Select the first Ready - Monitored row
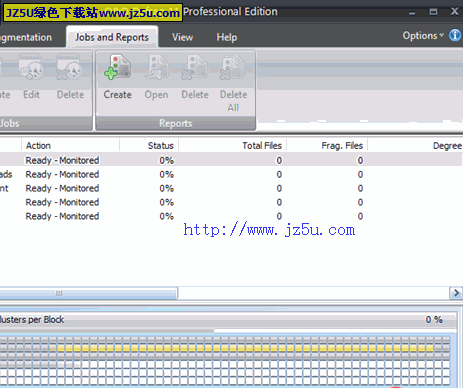This screenshot has width=463, height=388. click(x=231, y=160)
